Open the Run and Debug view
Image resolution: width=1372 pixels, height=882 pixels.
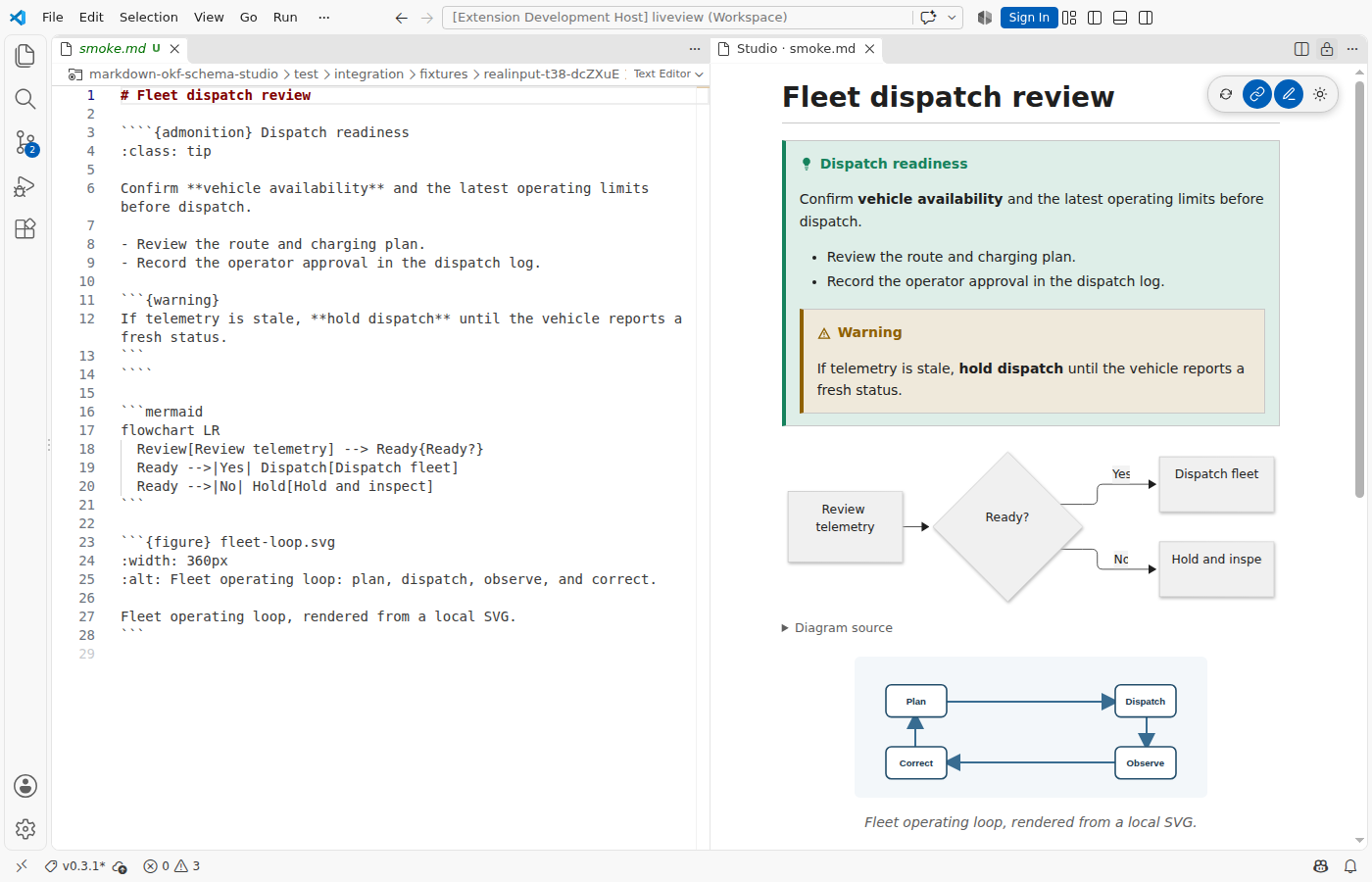pos(25,185)
